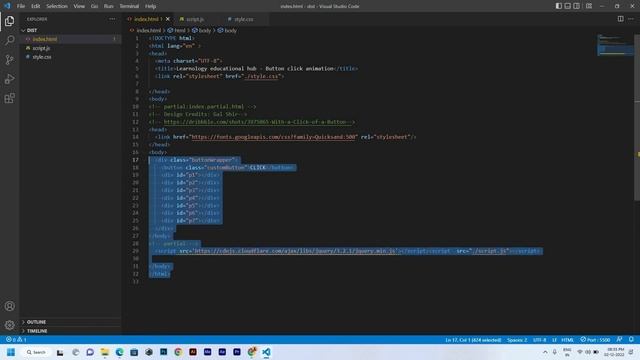Toggle the bottom panel layout button
This screenshot has width=640, height=360.
coord(567,6)
